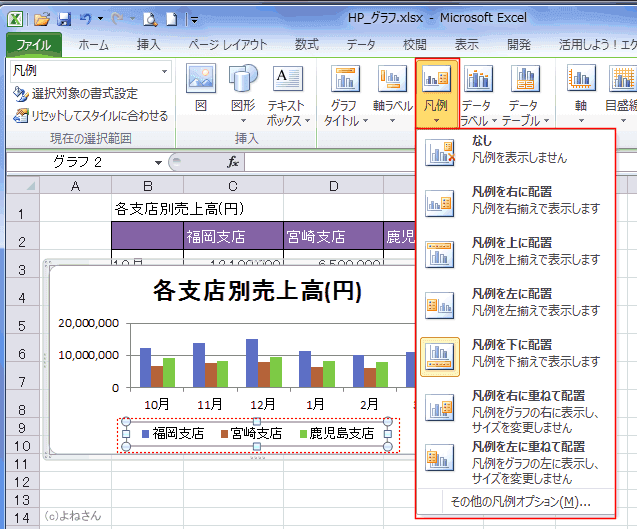The height and width of the screenshot is (529, 637).
Task: Click the fx insert function button
Action: point(233,163)
